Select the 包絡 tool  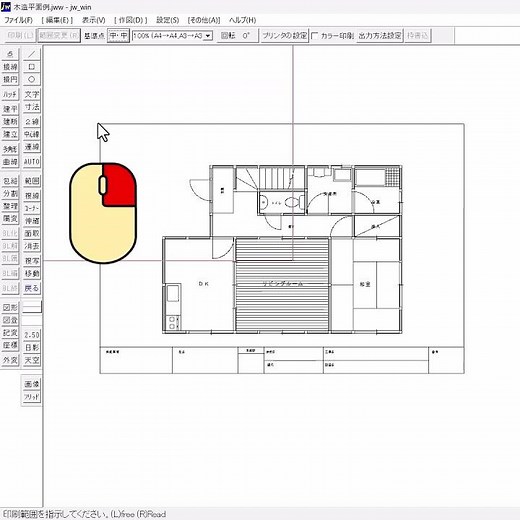coord(10,181)
